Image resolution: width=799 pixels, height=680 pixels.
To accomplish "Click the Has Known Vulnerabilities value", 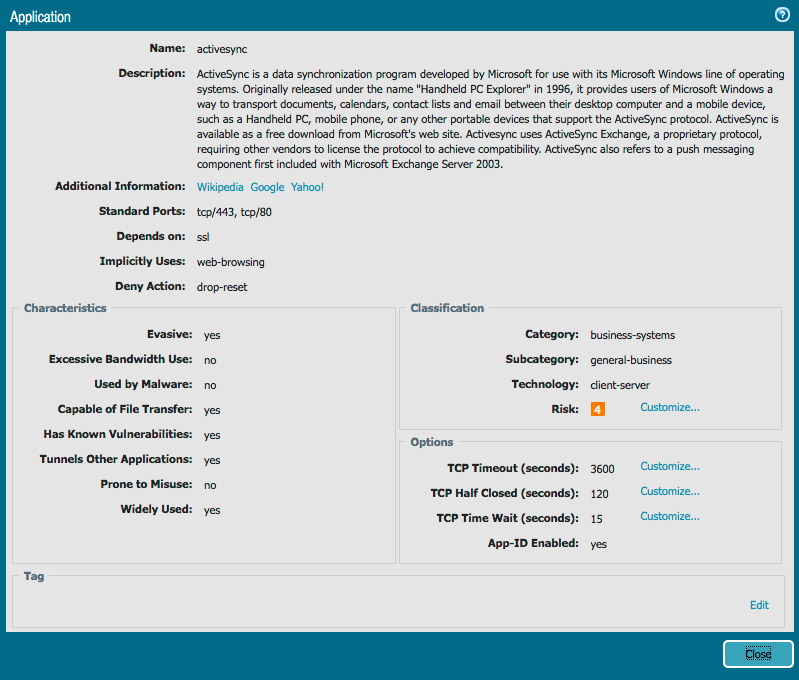I will point(212,435).
